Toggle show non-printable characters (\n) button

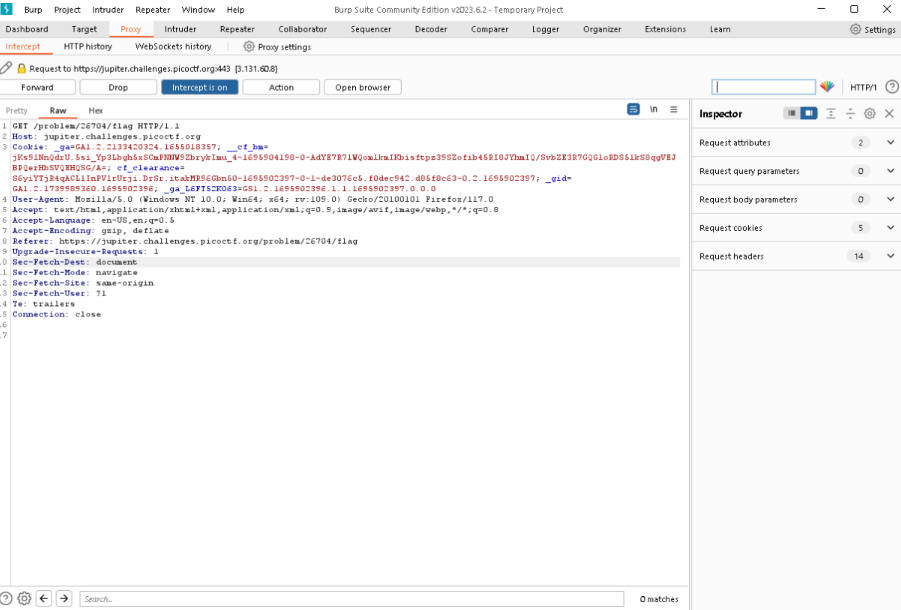pyautogui.click(x=654, y=110)
